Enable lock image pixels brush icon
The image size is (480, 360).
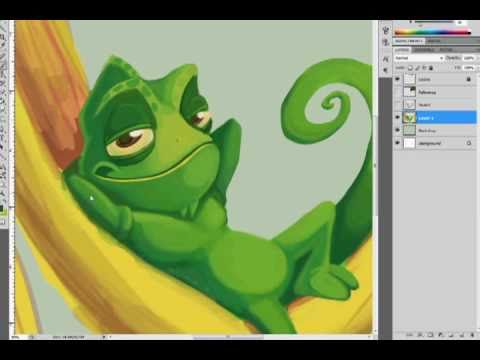(417, 68)
